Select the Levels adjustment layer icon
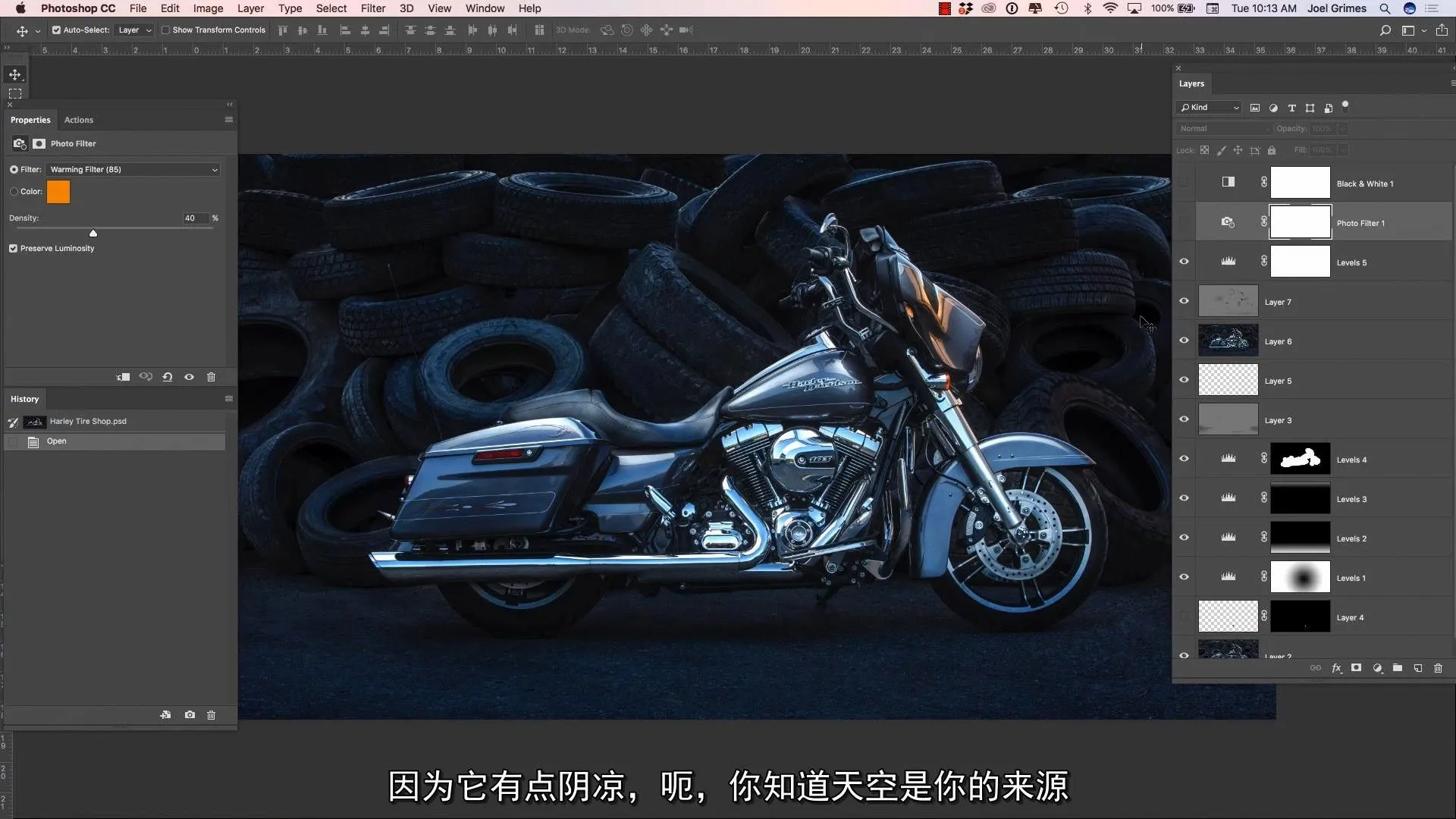Screen dimensions: 1456x819 pyautogui.click(x=1228, y=262)
